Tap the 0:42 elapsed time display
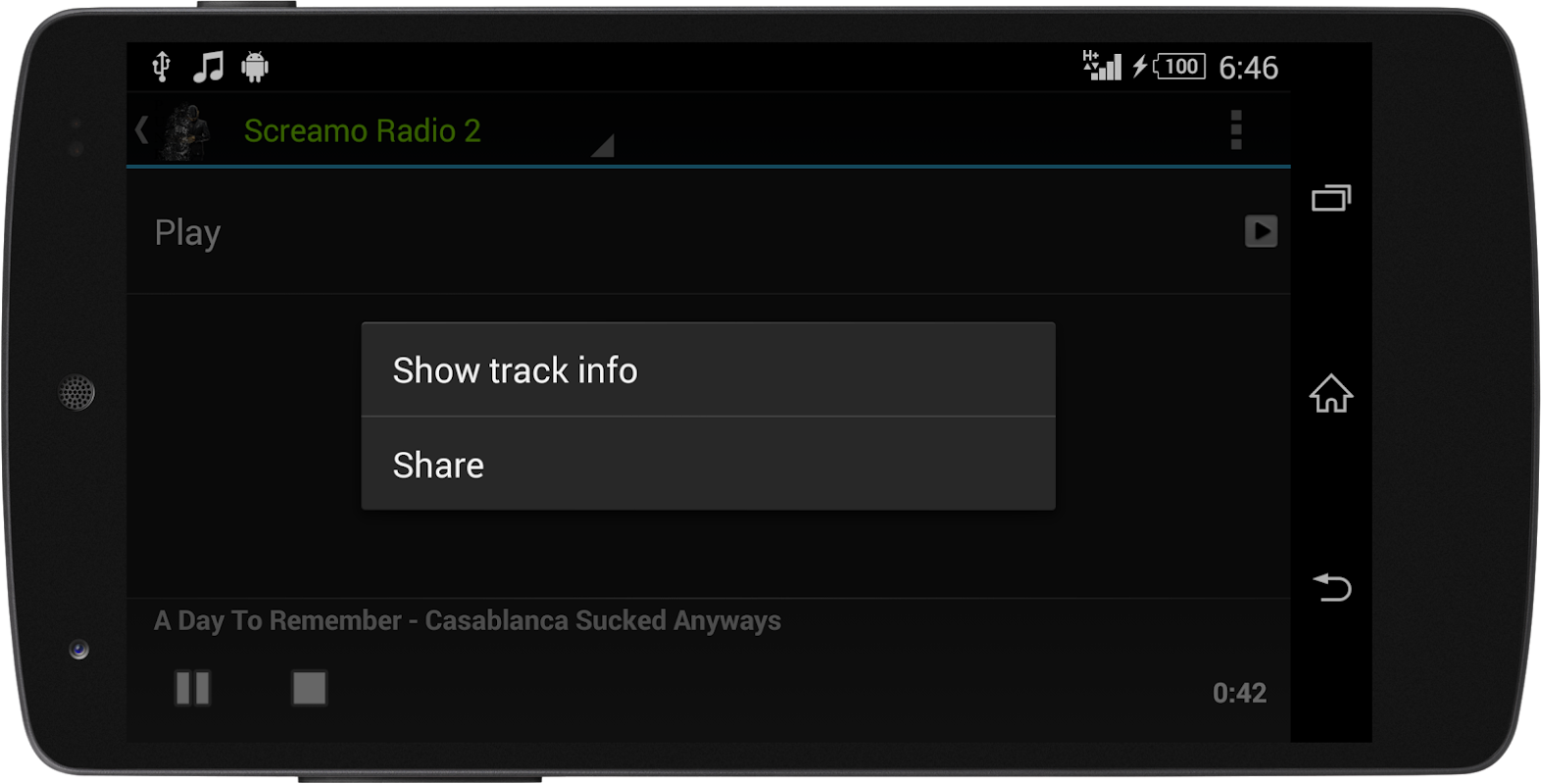This screenshot has width=1541, height=784. (x=1239, y=693)
